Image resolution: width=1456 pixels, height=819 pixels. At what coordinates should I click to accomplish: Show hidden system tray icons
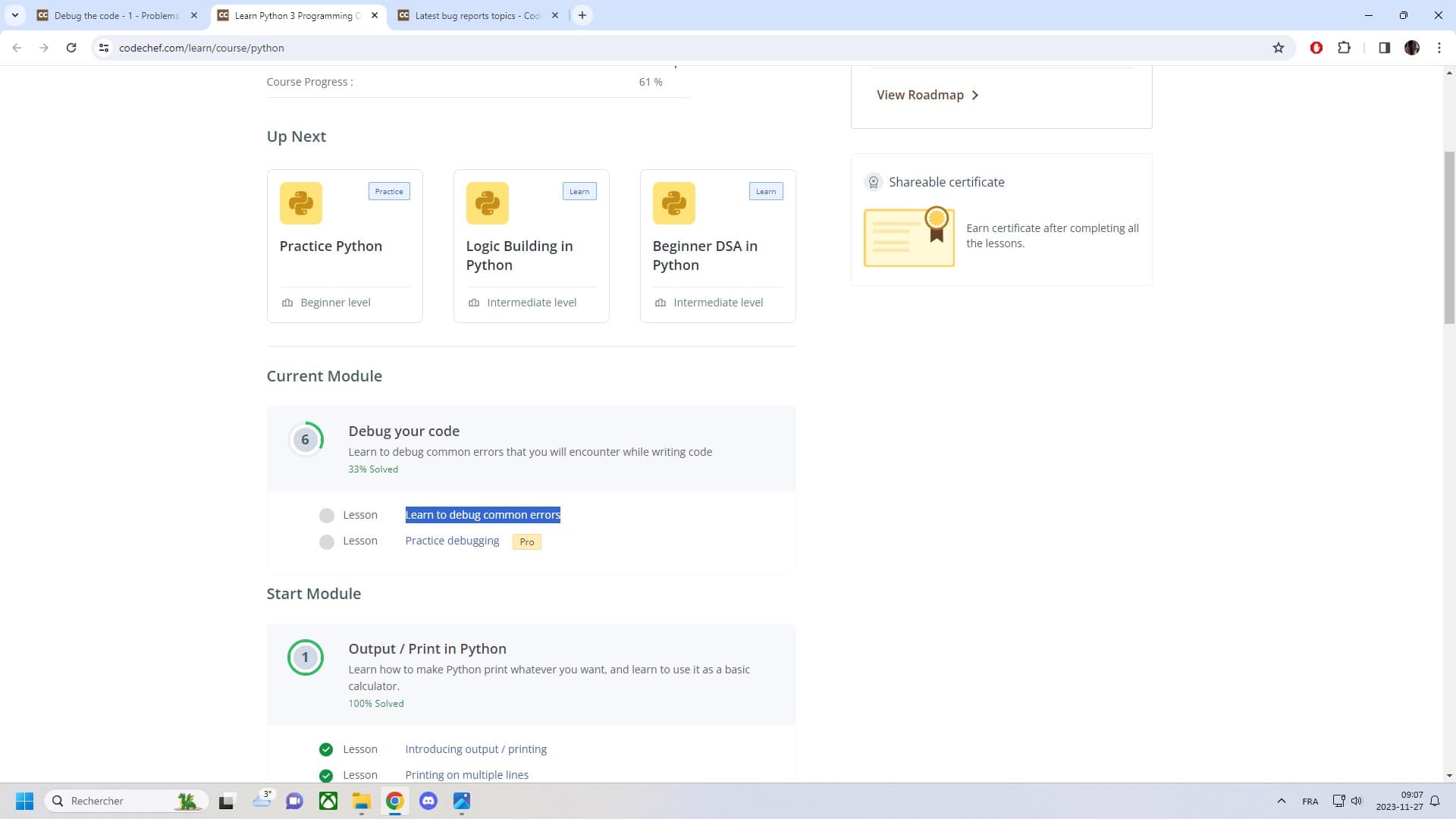coord(1282,800)
